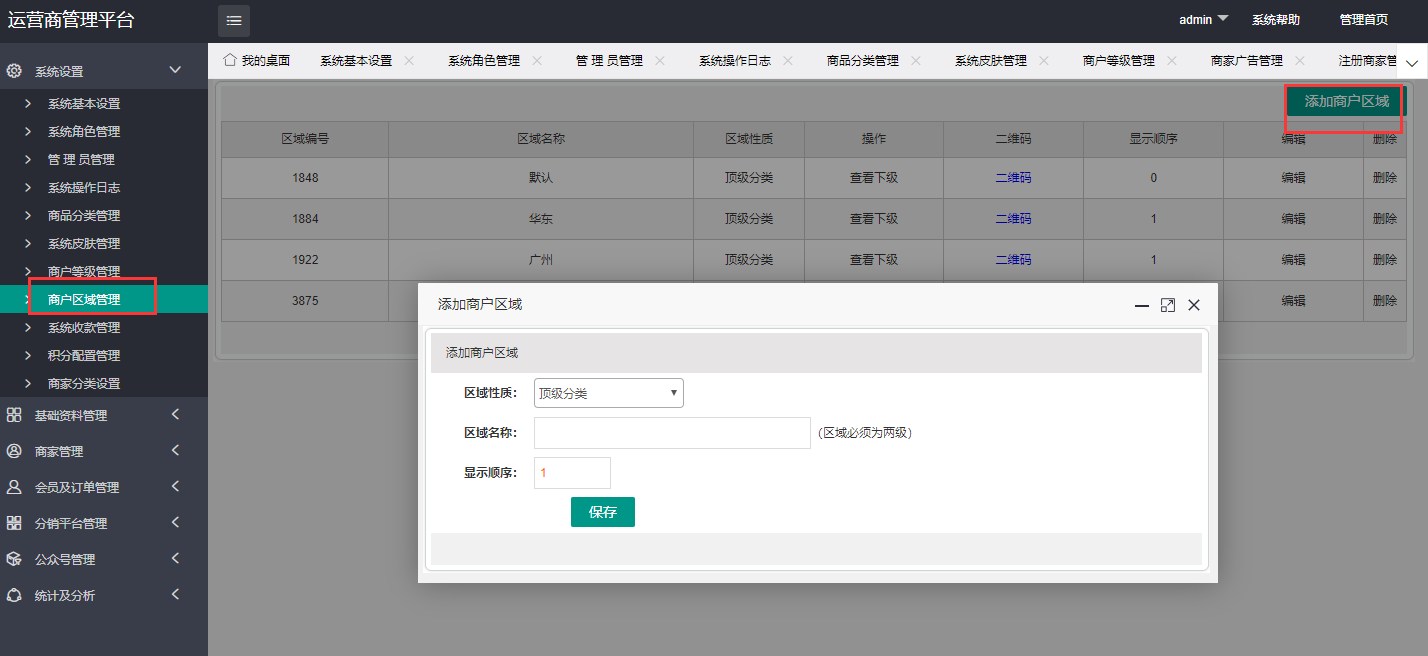Switch to the 我的桌面 tab
1428x656 pixels.
tap(257, 60)
